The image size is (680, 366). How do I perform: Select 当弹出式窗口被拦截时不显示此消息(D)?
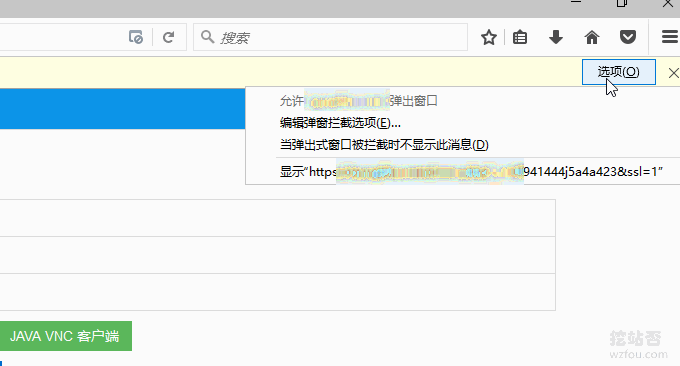click(463, 145)
